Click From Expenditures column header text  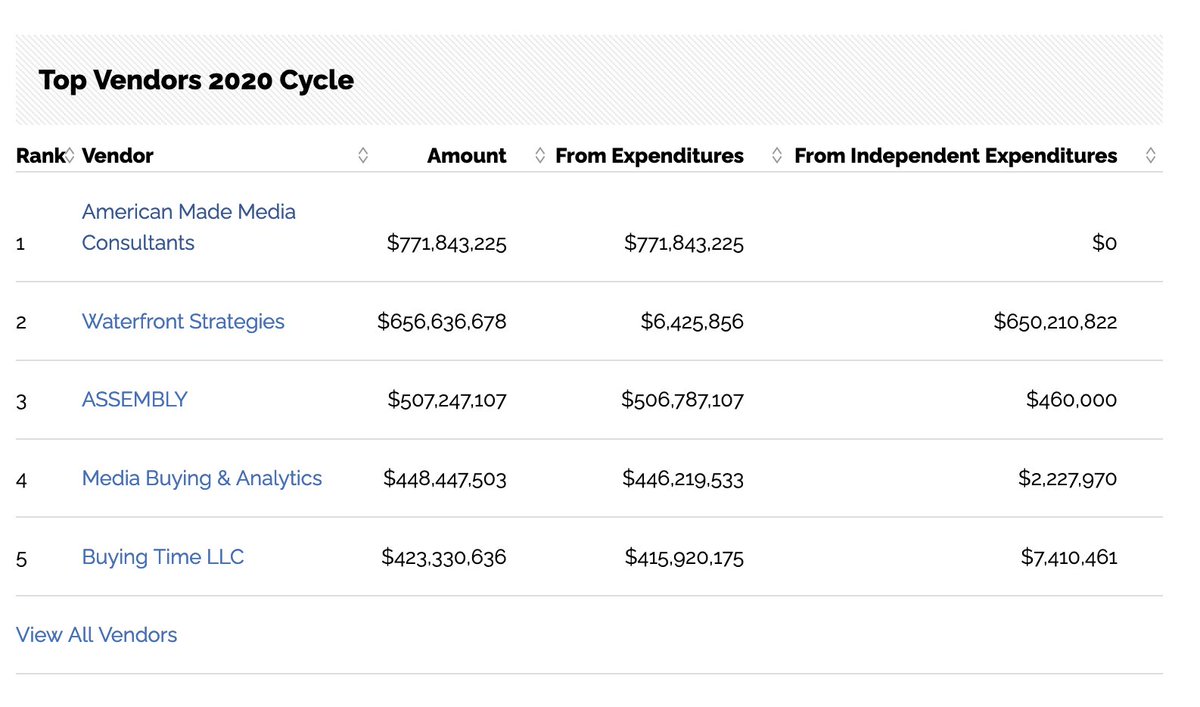coord(650,156)
